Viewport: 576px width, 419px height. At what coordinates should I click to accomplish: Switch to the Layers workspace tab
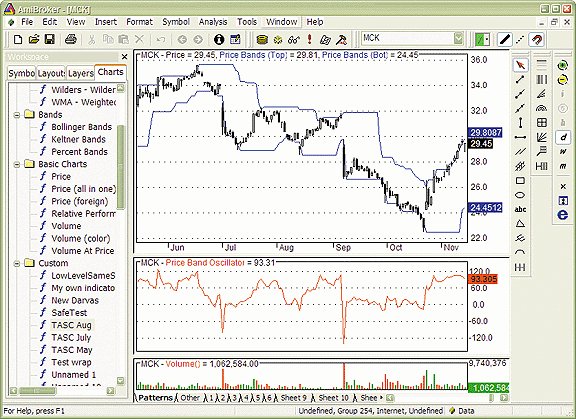[x=80, y=73]
